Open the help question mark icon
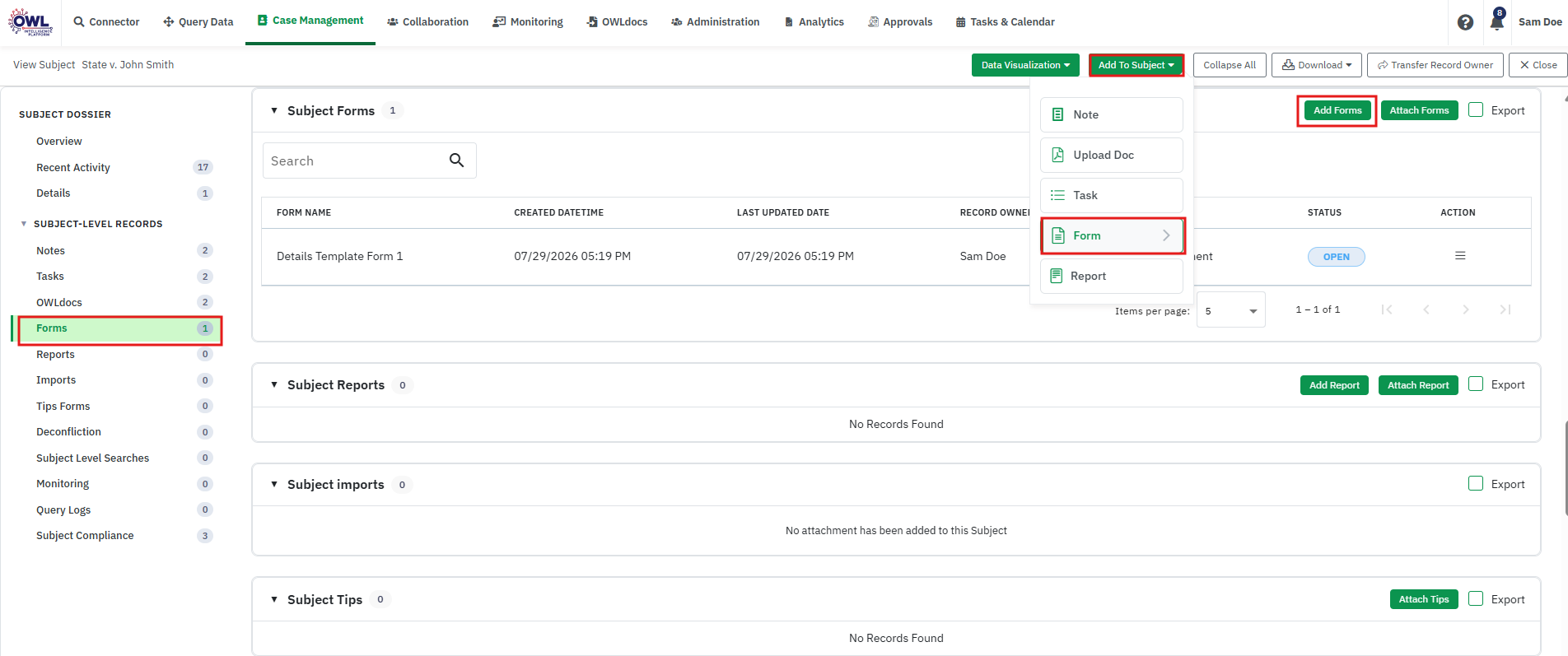The image size is (1568, 656). coord(1465,22)
